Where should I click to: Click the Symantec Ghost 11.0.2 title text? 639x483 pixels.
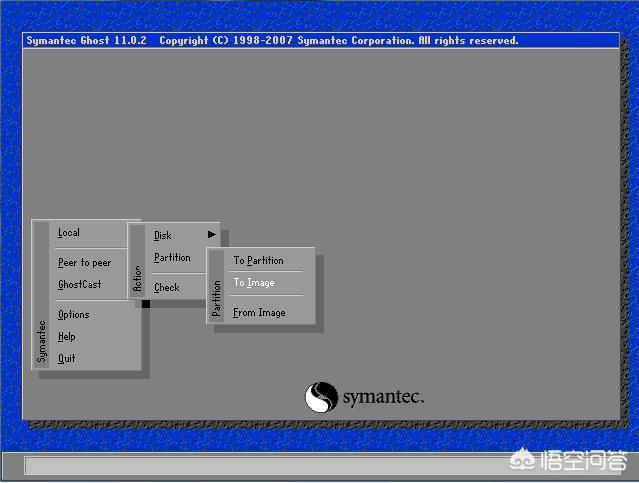(x=86, y=40)
